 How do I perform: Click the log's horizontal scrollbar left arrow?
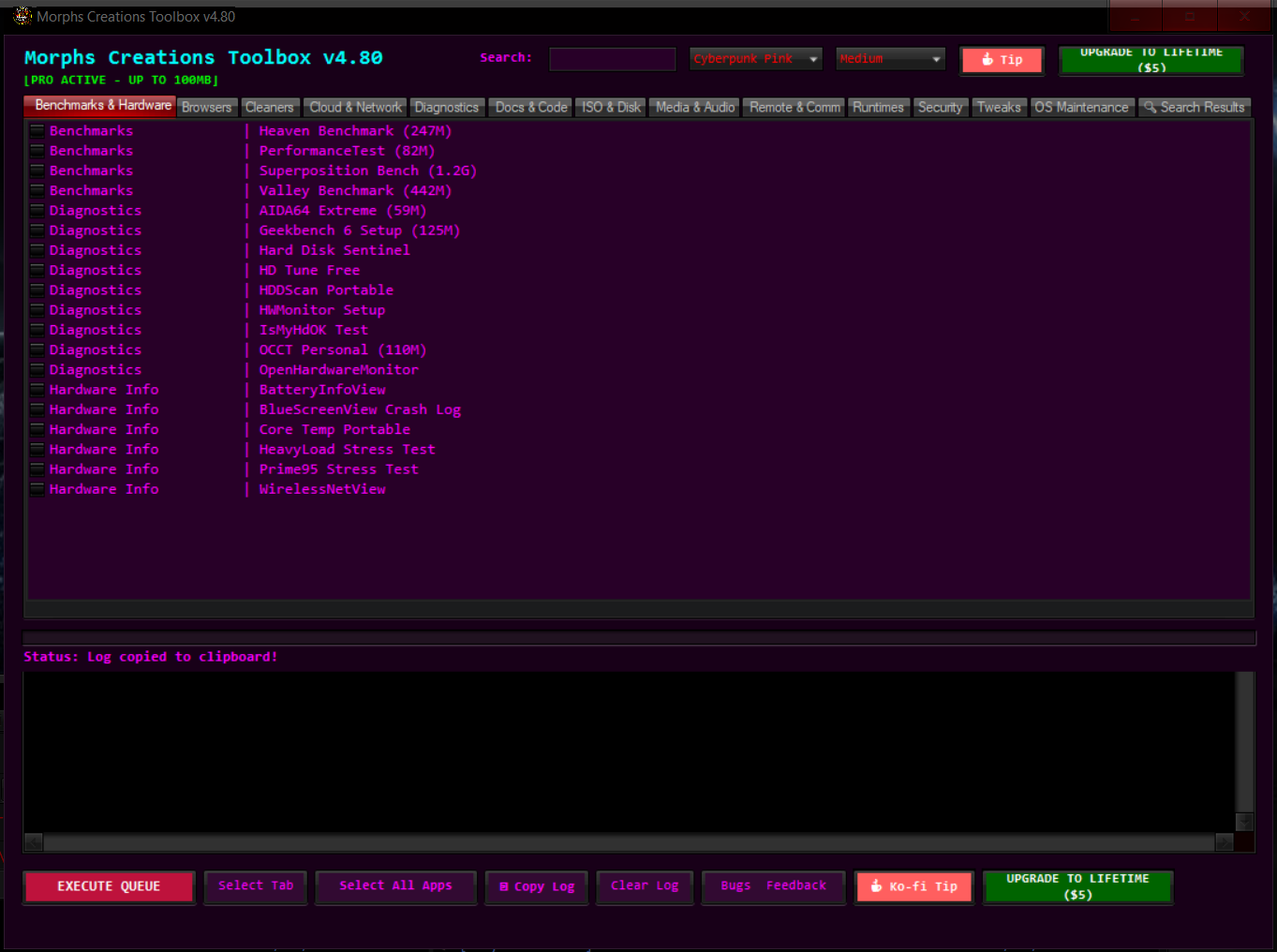(x=34, y=842)
